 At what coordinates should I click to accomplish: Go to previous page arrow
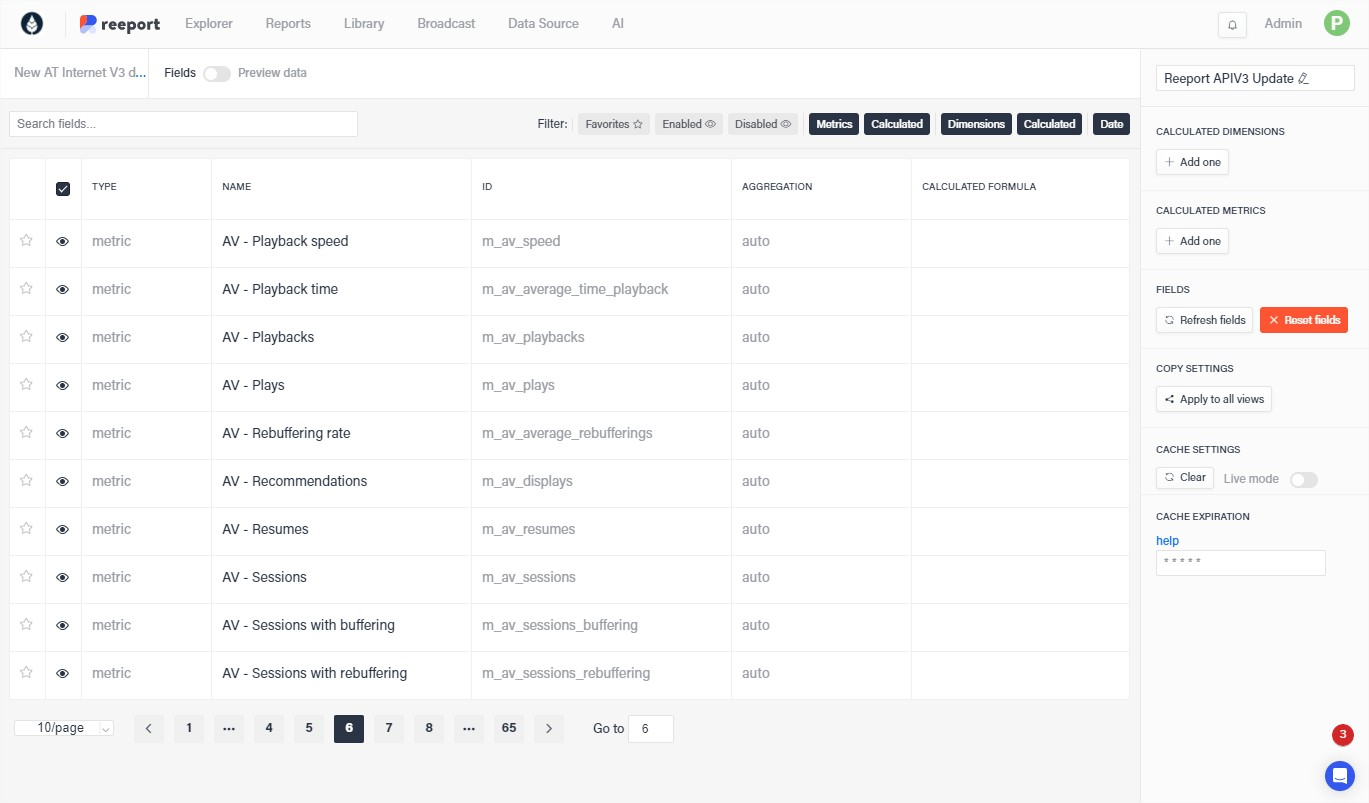(x=149, y=729)
